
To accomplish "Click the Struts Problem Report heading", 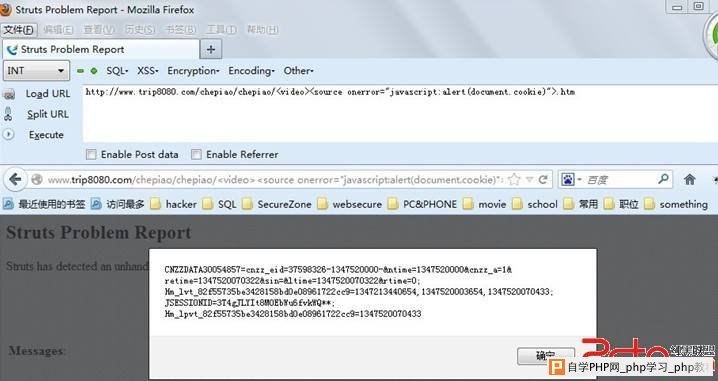I will [98, 233].
